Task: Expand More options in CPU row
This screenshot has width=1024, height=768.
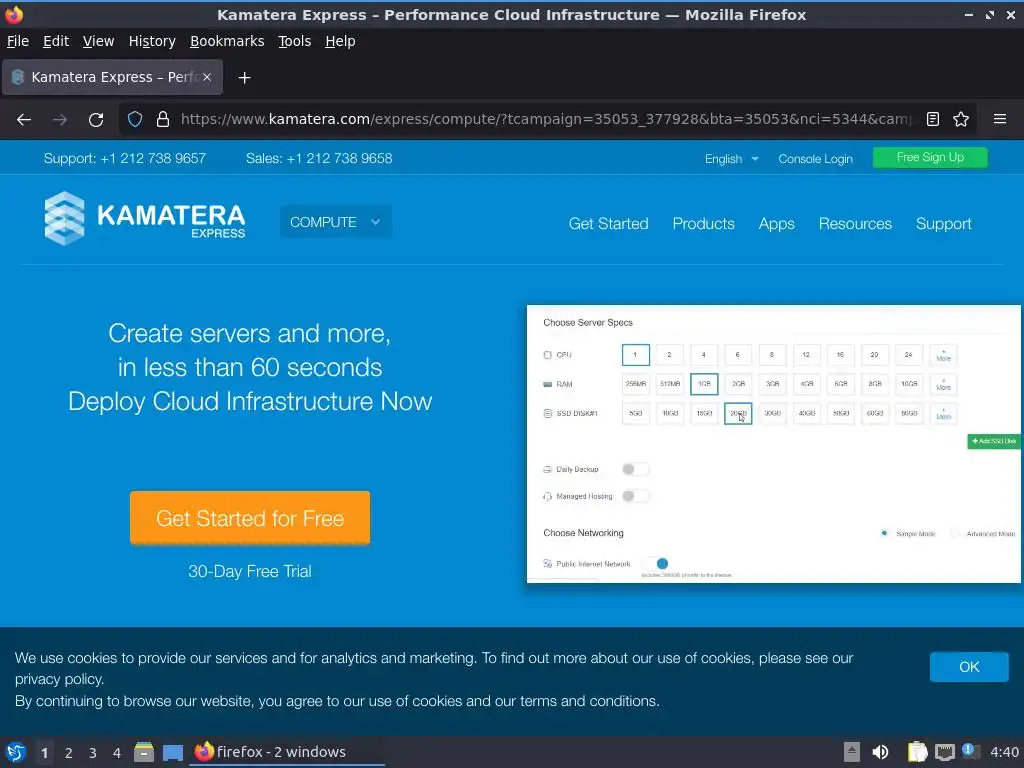Action: click(x=943, y=355)
